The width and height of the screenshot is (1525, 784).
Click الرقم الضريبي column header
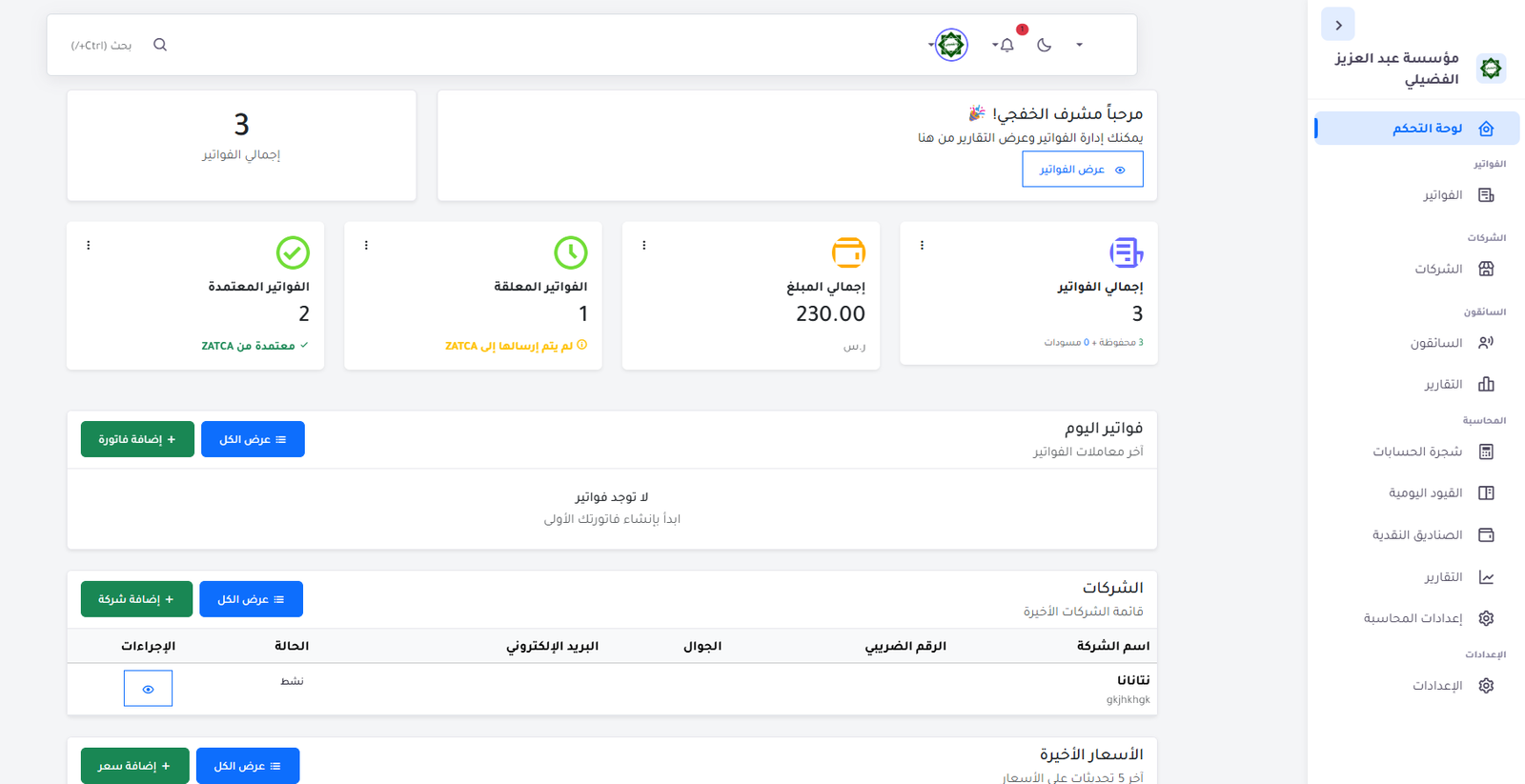pos(905,646)
